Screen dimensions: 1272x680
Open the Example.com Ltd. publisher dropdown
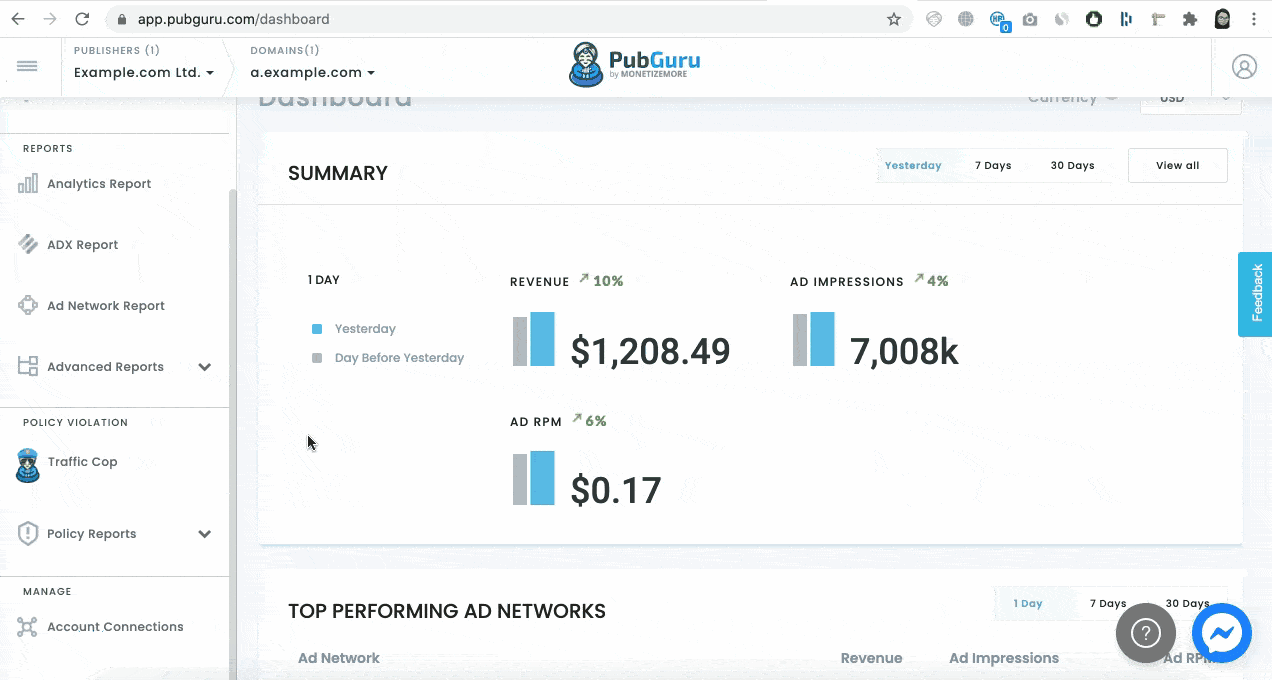tap(144, 72)
